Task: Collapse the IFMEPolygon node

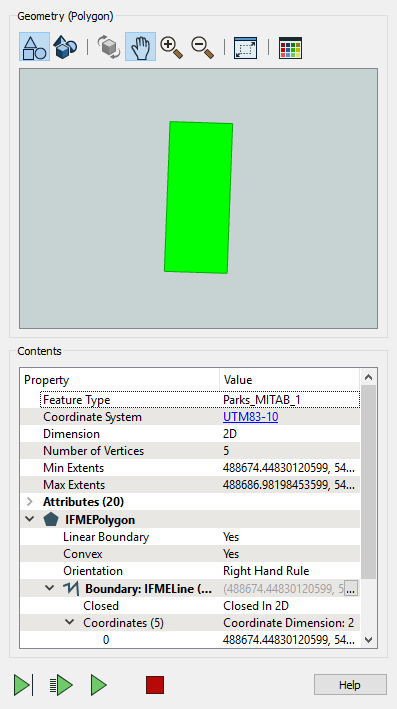Action: [x=30, y=519]
